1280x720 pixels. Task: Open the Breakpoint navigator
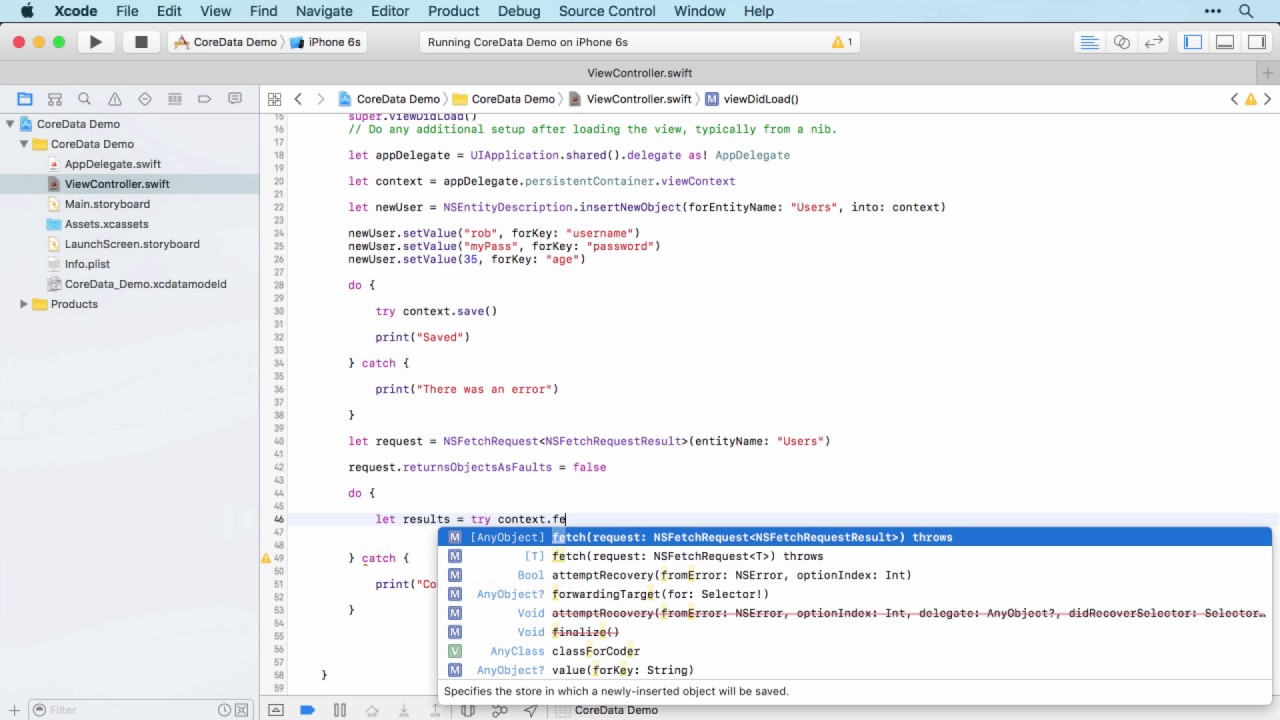205,99
